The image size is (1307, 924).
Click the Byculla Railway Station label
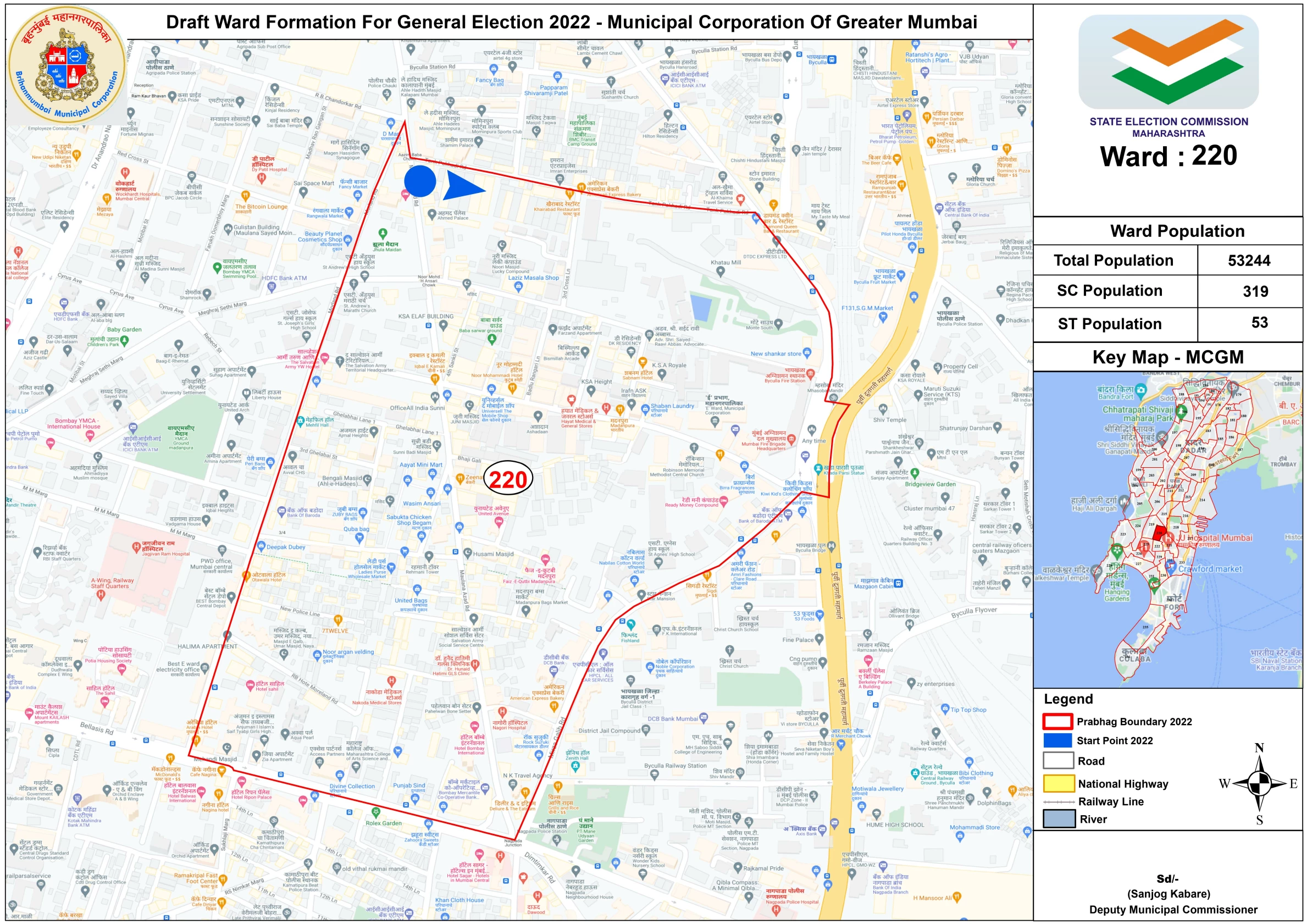[x=676, y=766]
